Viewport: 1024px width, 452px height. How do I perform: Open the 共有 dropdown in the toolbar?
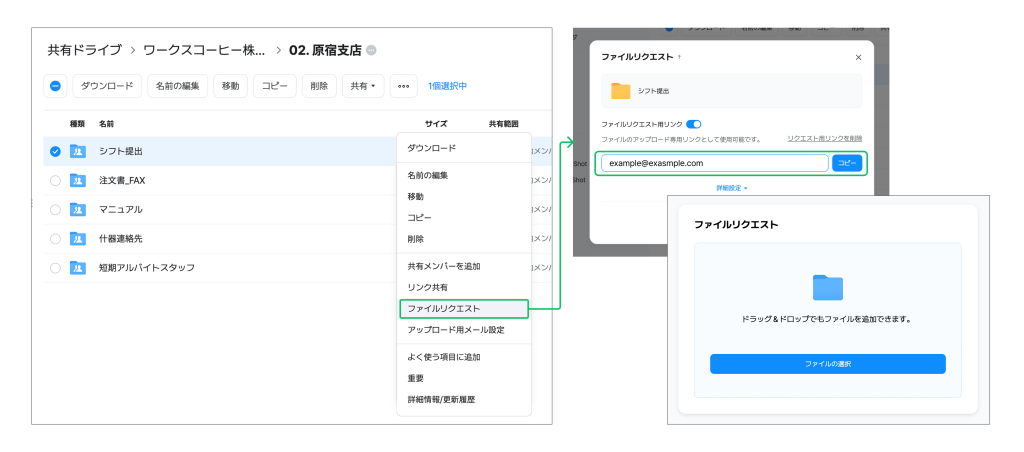tap(362, 87)
